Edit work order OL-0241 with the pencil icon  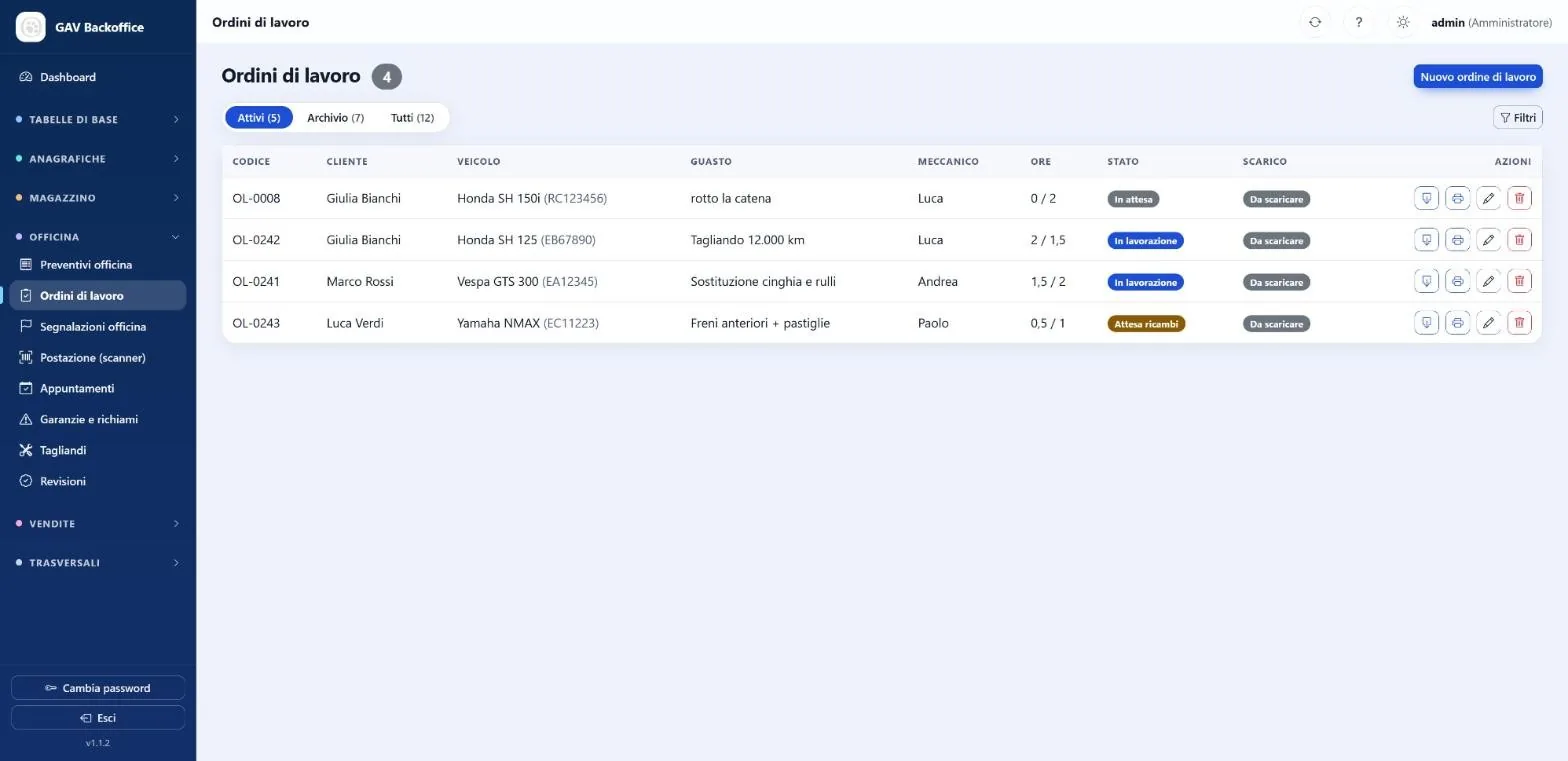pos(1489,281)
